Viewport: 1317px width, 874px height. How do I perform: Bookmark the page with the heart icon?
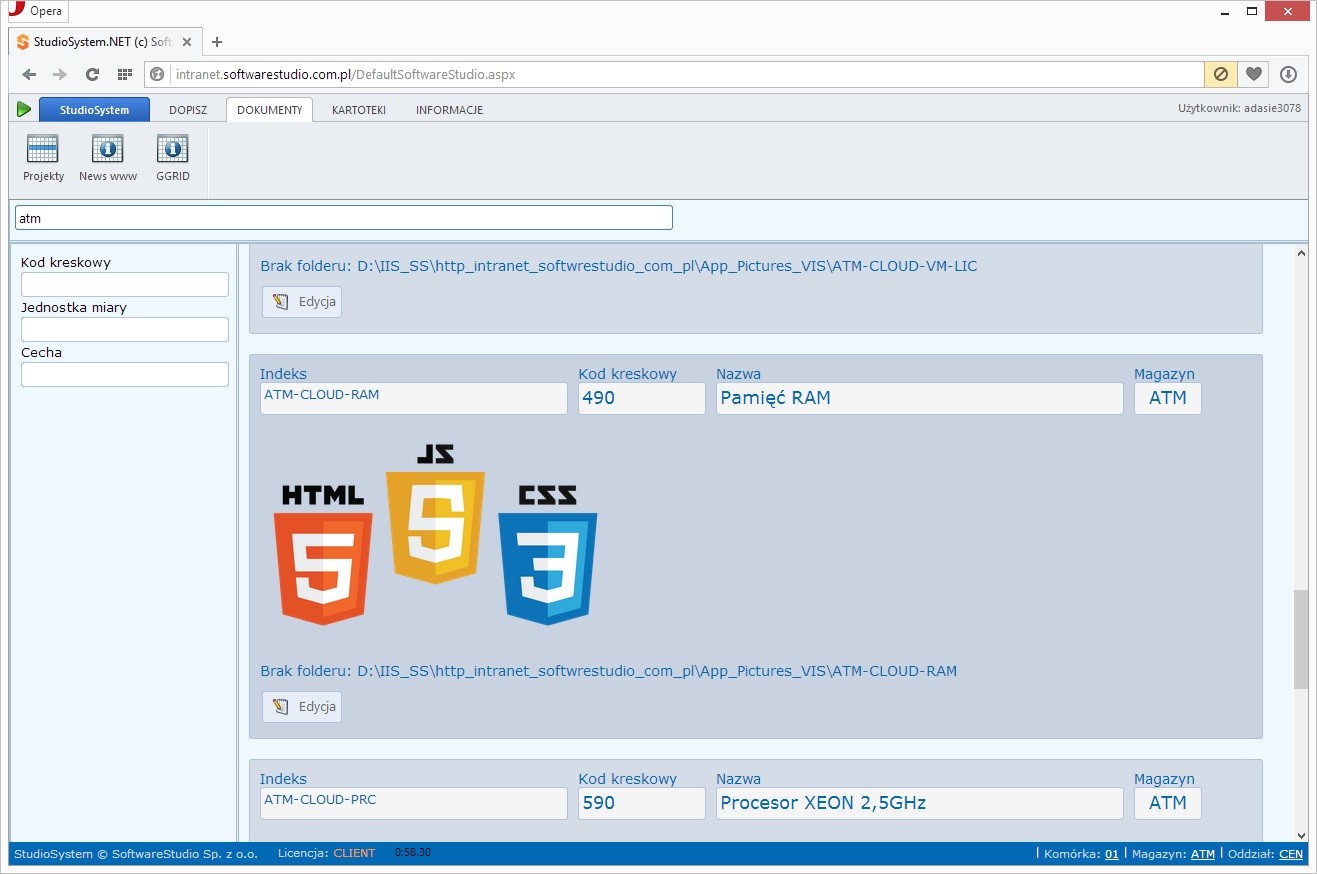pos(1253,74)
